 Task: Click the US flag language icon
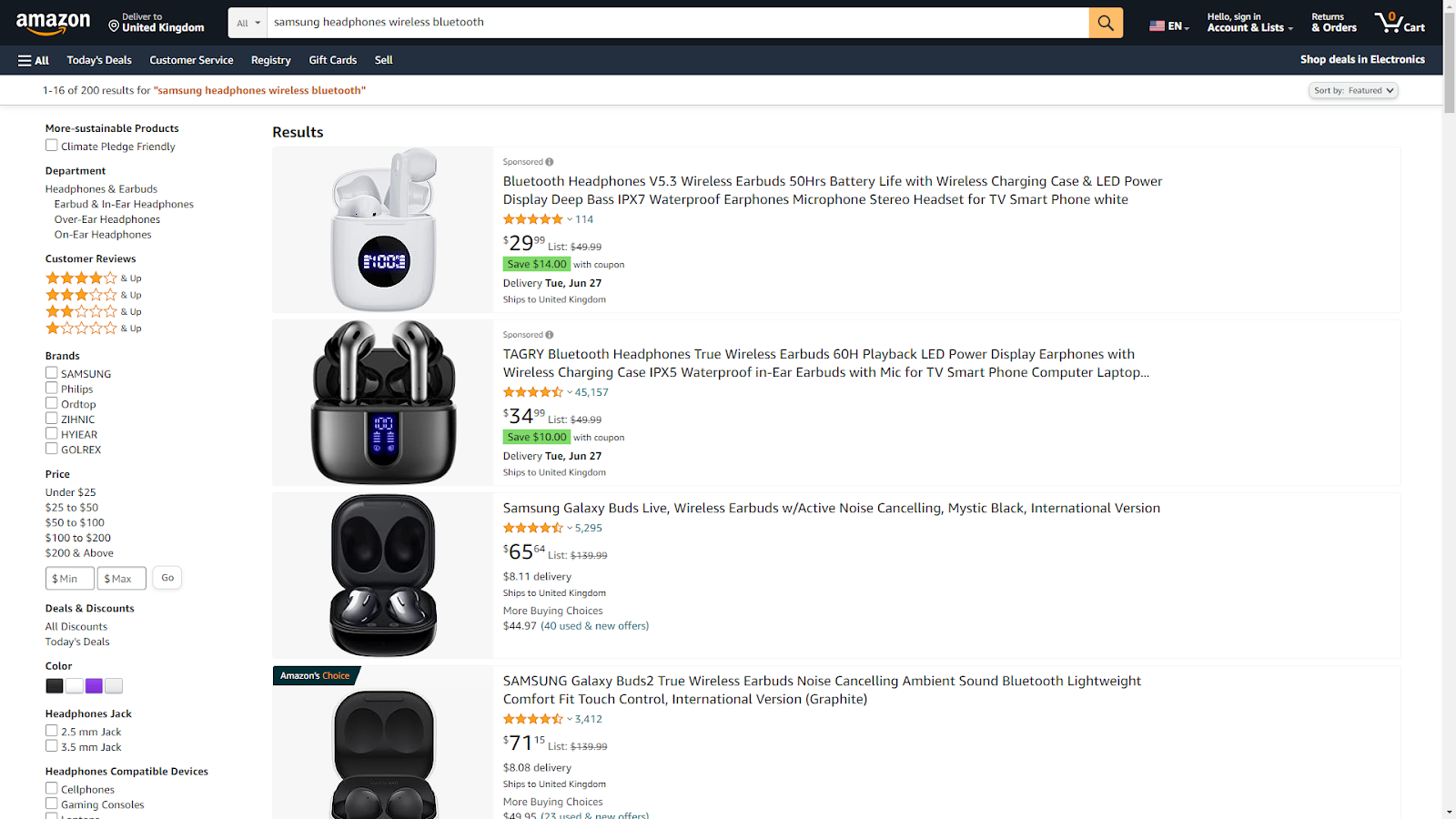pos(1157,25)
